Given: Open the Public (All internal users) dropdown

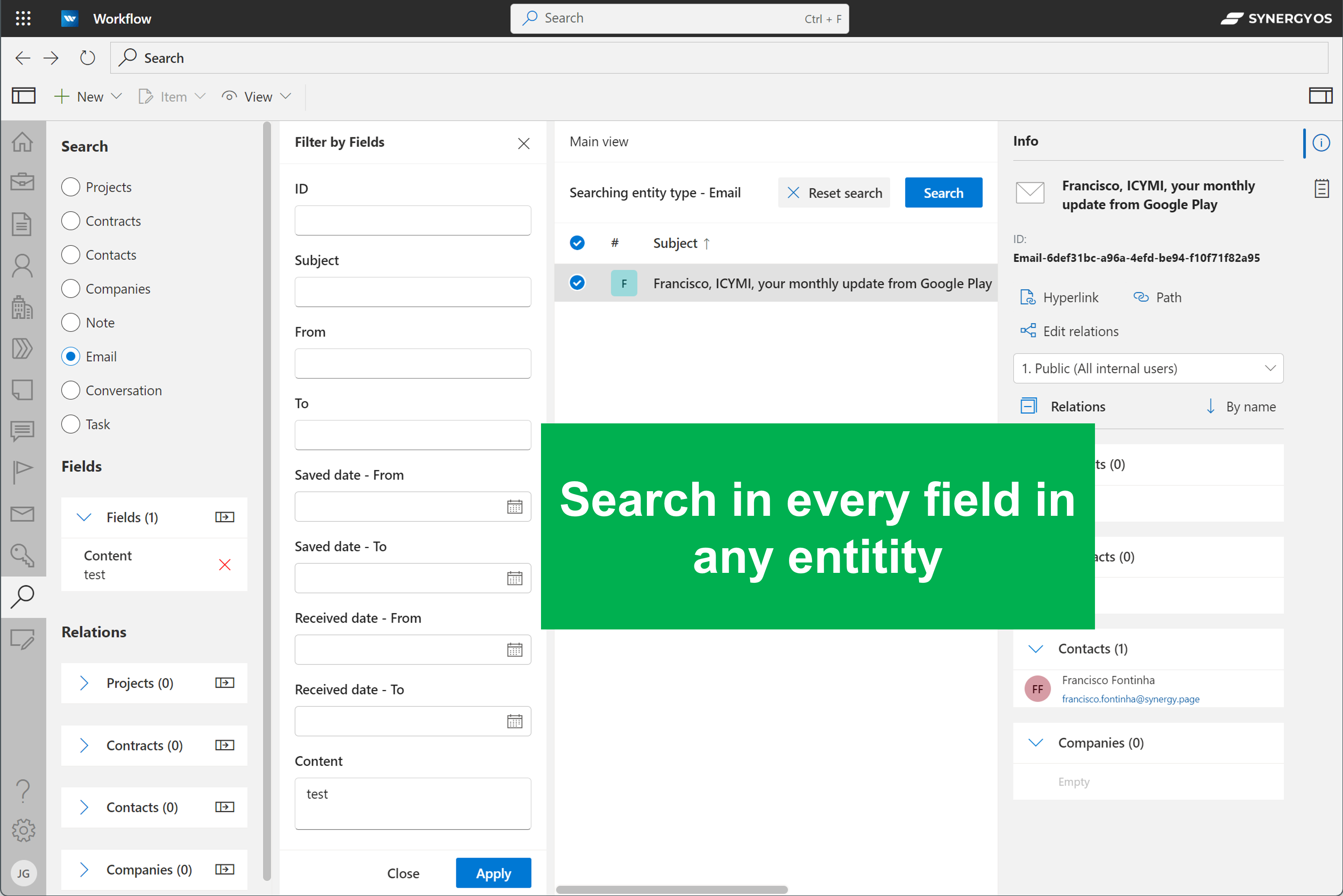Looking at the screenshot, I should (1148, 369).
